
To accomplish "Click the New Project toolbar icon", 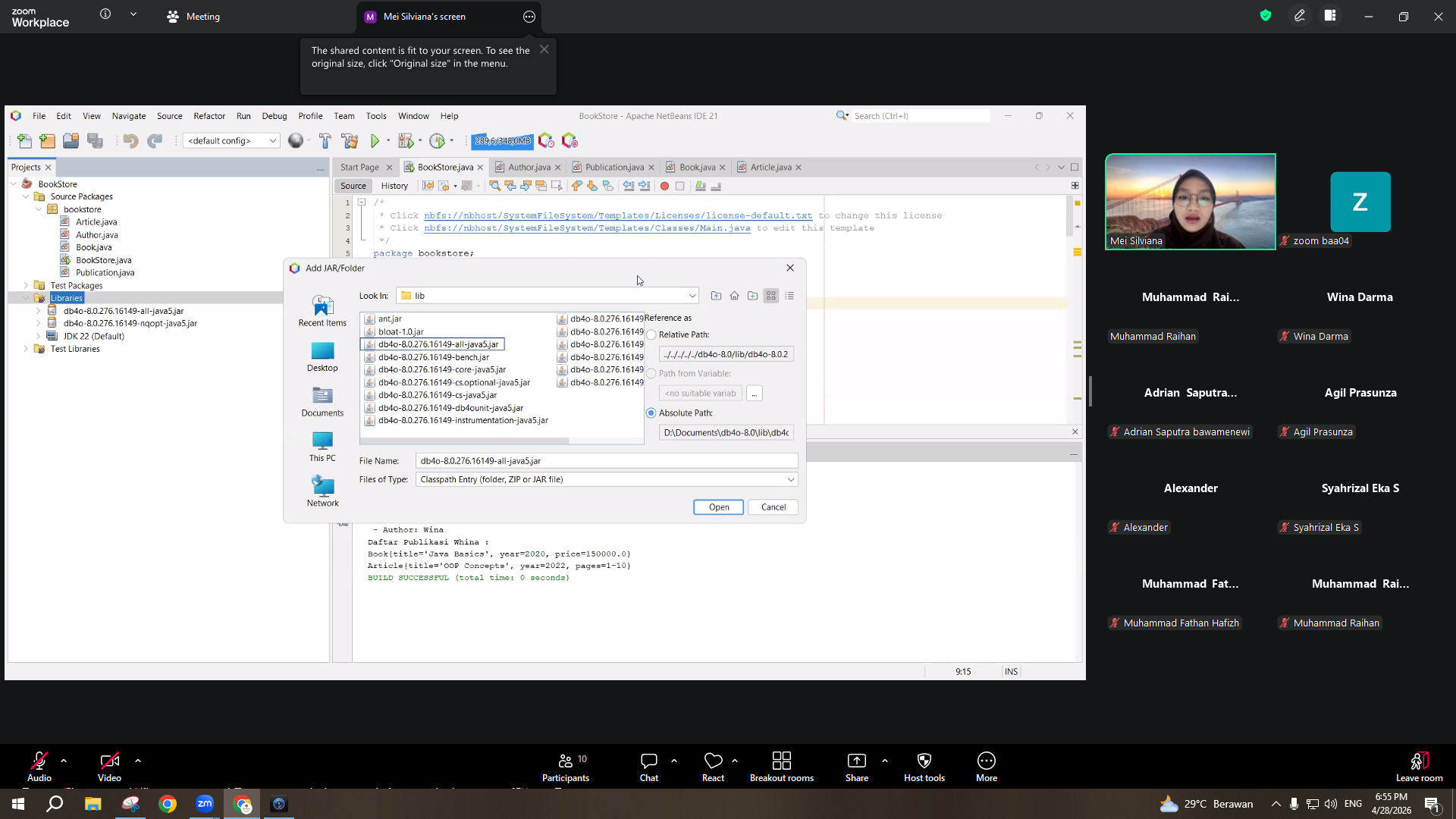I will (48, 141).
